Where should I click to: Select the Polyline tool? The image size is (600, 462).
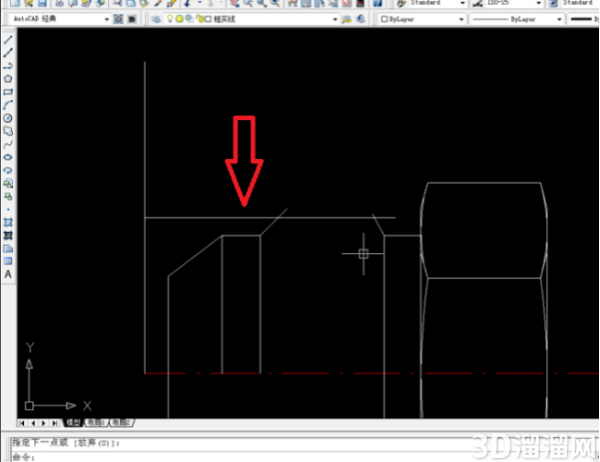(8, 66)
